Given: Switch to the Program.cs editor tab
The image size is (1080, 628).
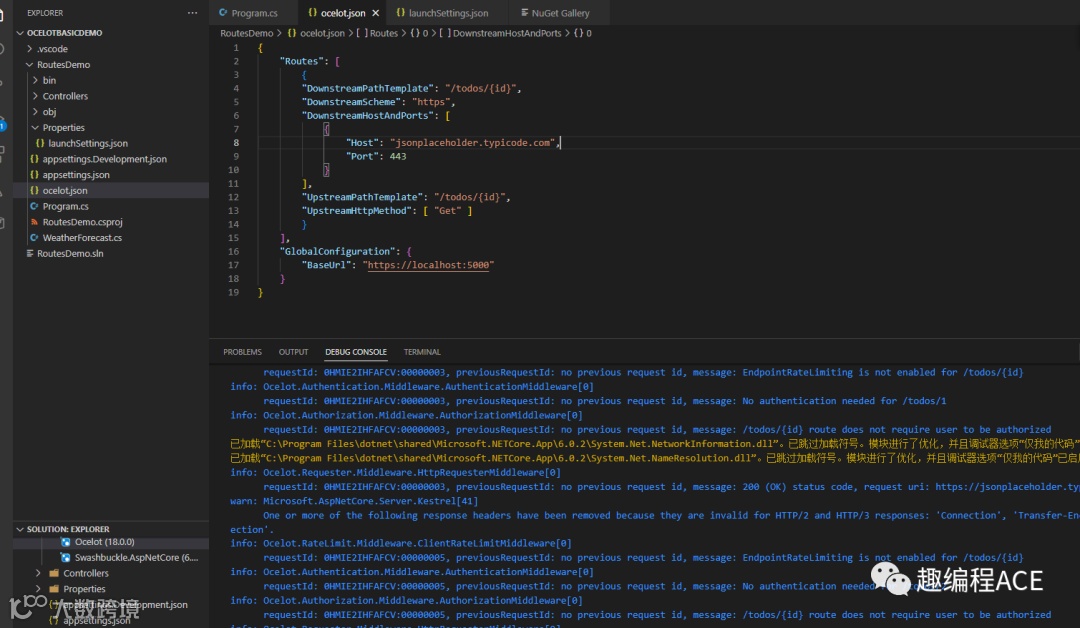Looking at the screenshot, I should 254,13.
